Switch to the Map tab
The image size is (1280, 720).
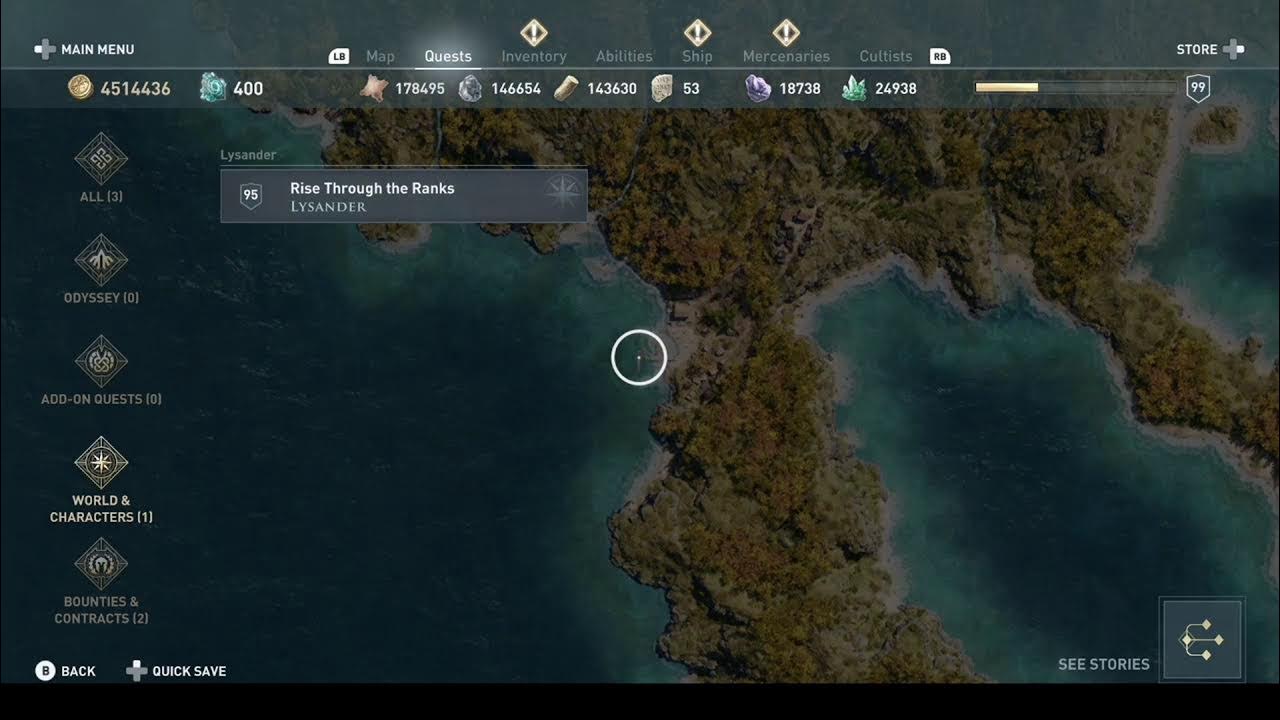380,57
